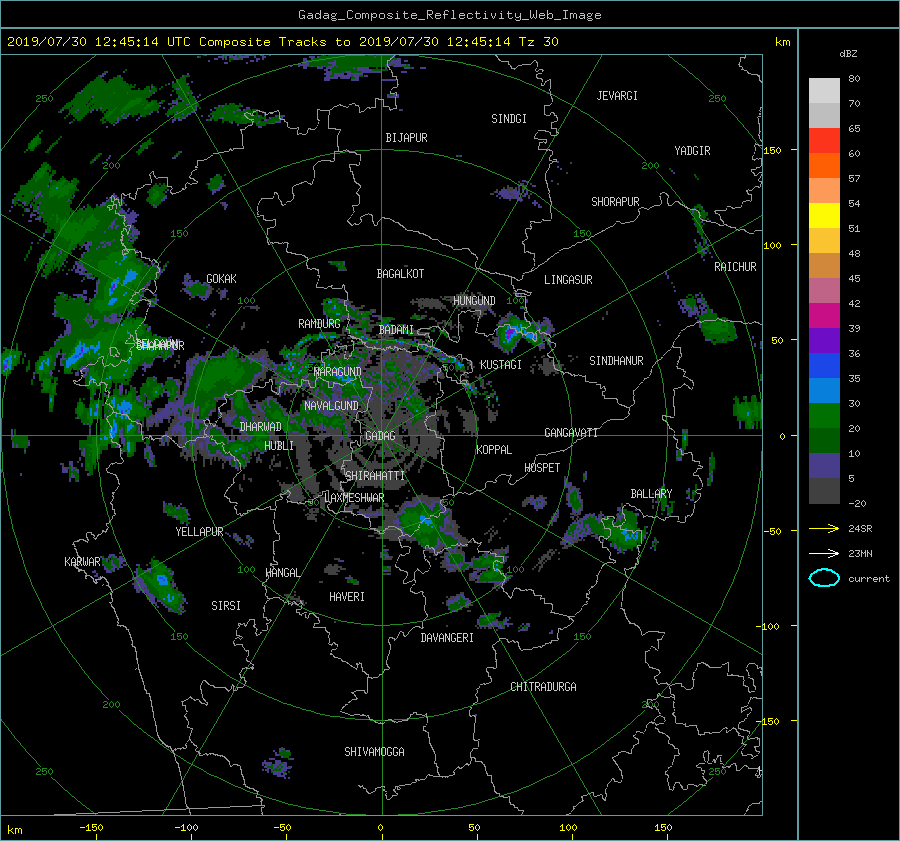Click the BALLARY city label
This screenshot has width=900, height=841.
click(x=651, y=494)
